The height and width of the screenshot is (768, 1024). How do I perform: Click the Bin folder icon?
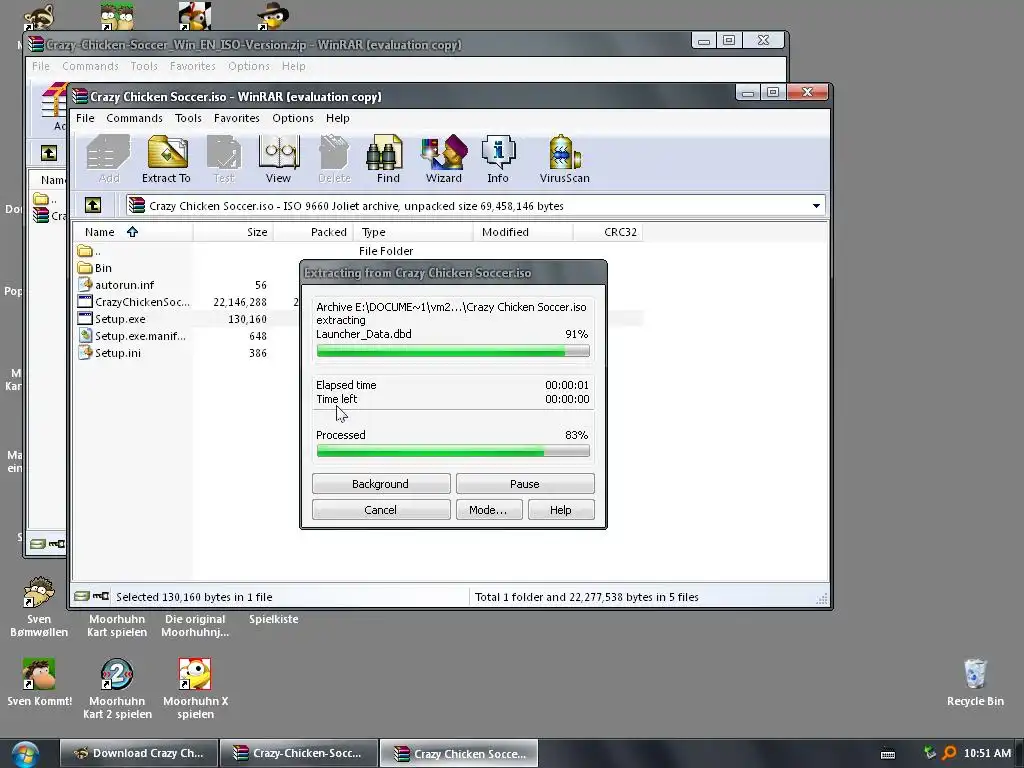(x=84, y=268)
